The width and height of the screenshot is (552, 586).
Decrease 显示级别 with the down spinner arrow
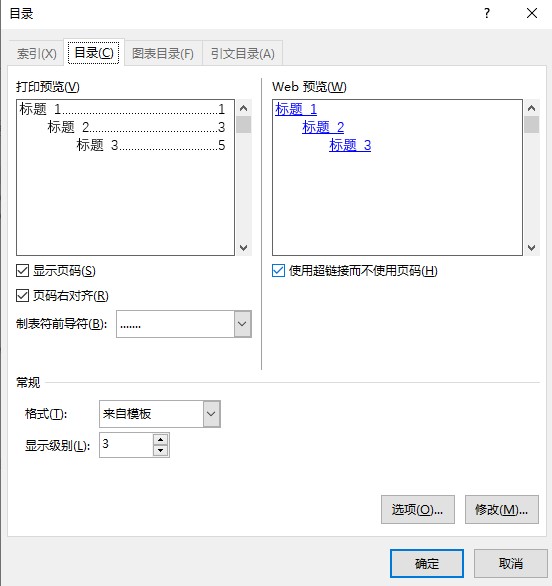pos(161,450)
